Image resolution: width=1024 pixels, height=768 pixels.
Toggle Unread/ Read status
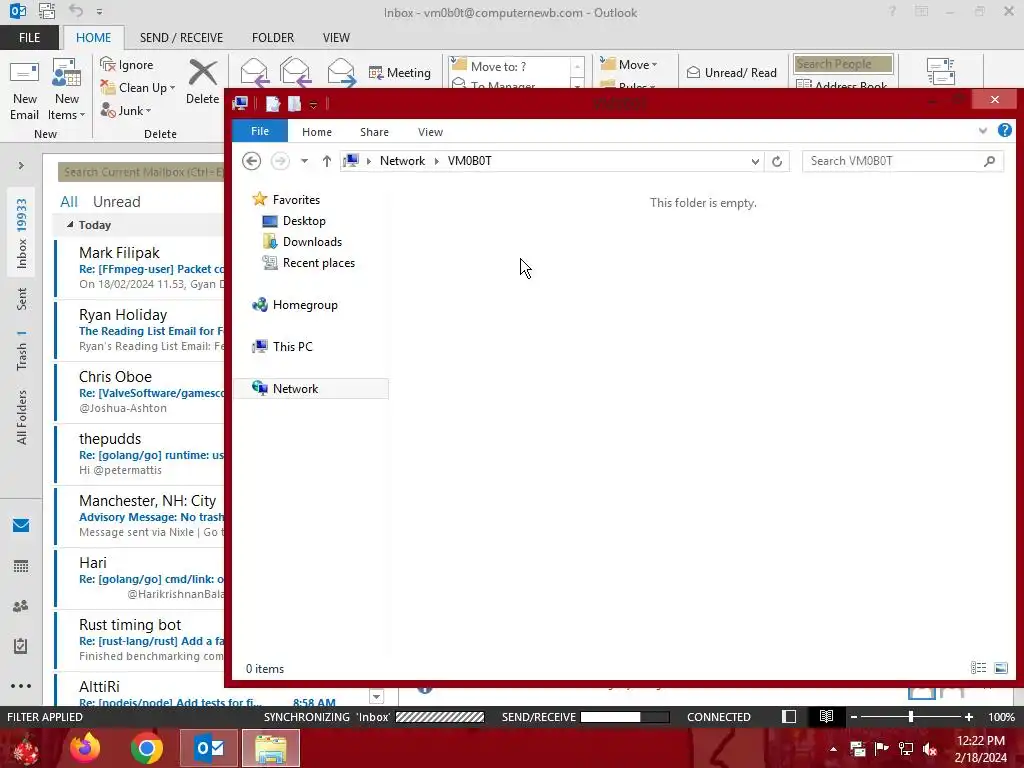pyautogui.click(x=731, y=72)
